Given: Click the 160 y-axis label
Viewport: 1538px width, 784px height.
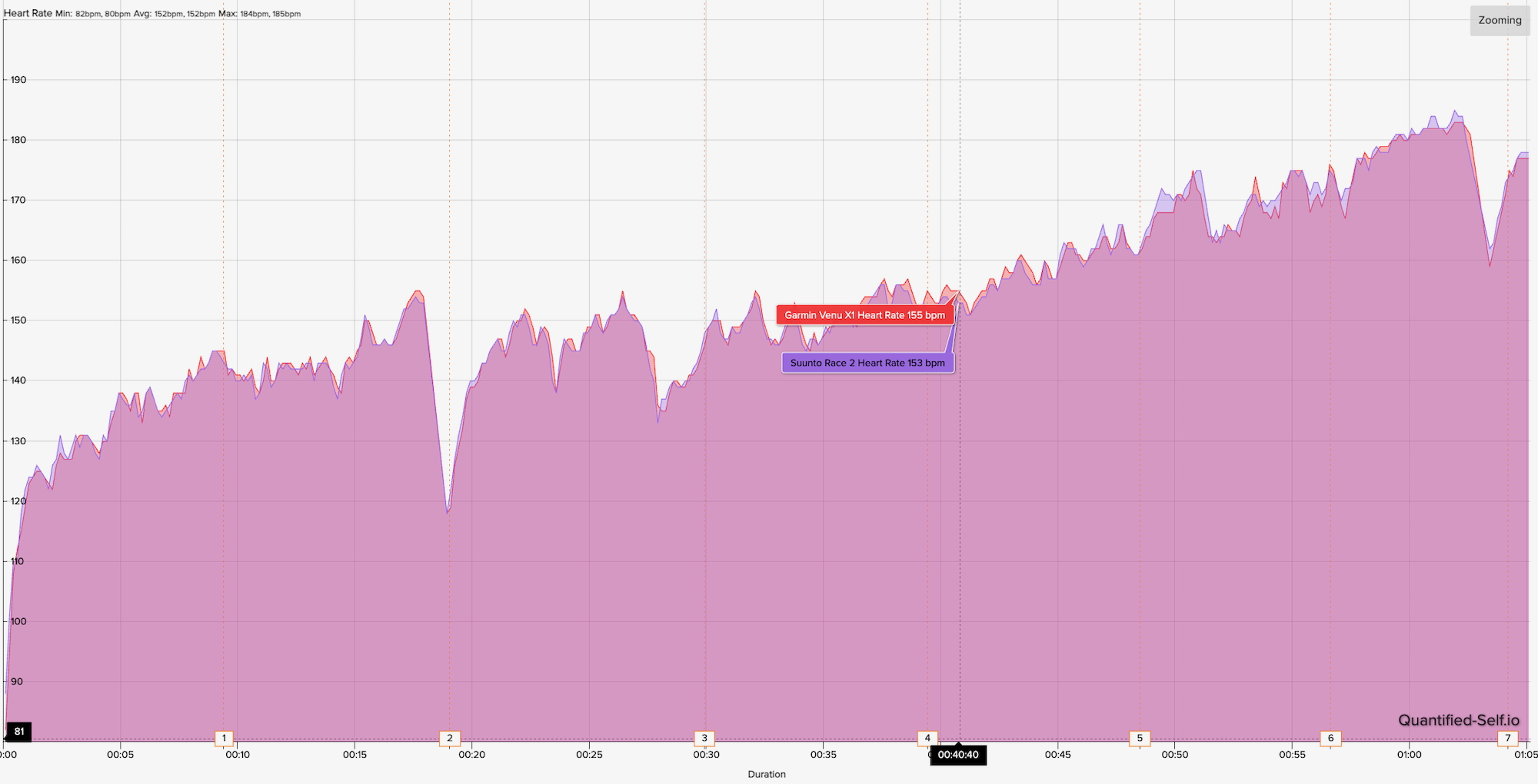Looking at the screenshot, I should (x=18, y=260).
